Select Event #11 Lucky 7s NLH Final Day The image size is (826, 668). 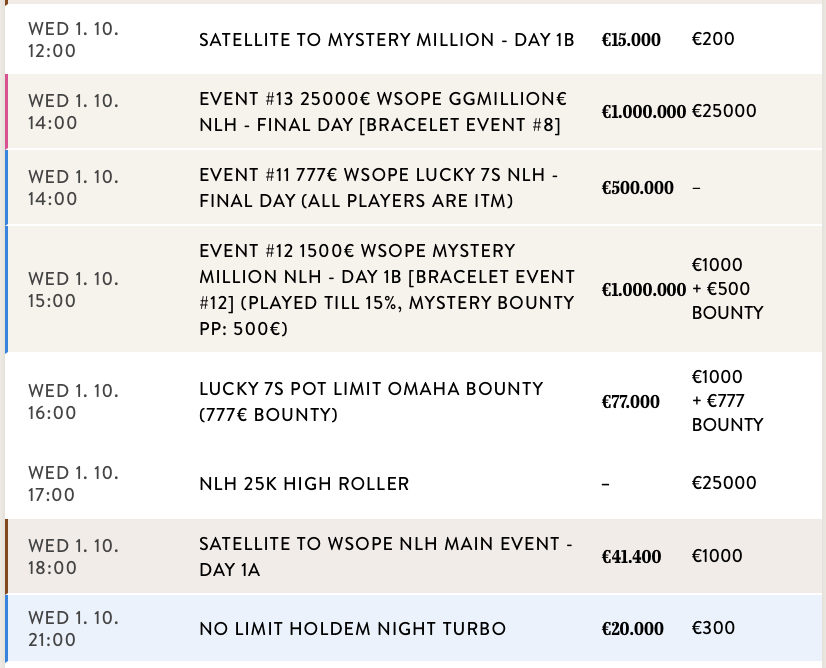tap(378, 188)
